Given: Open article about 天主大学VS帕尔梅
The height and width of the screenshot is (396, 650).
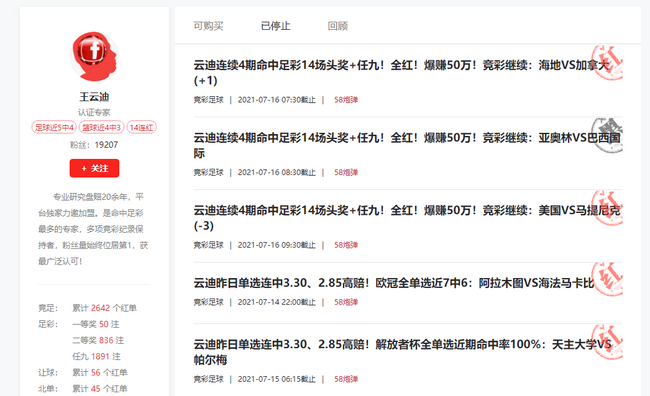Looking at the screenshot, I should click(x=402, y=352).
